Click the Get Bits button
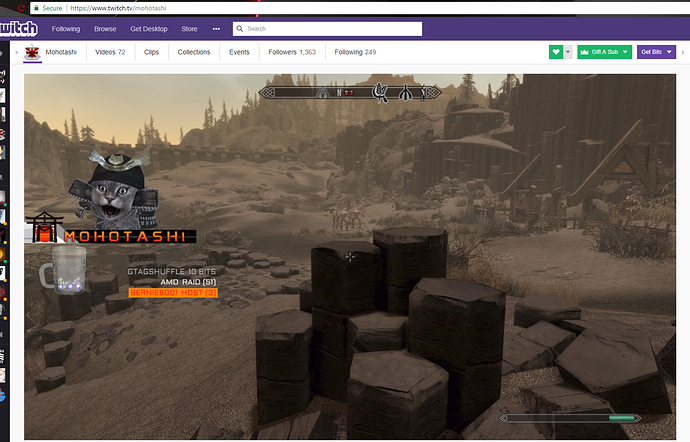 point(656,52)
